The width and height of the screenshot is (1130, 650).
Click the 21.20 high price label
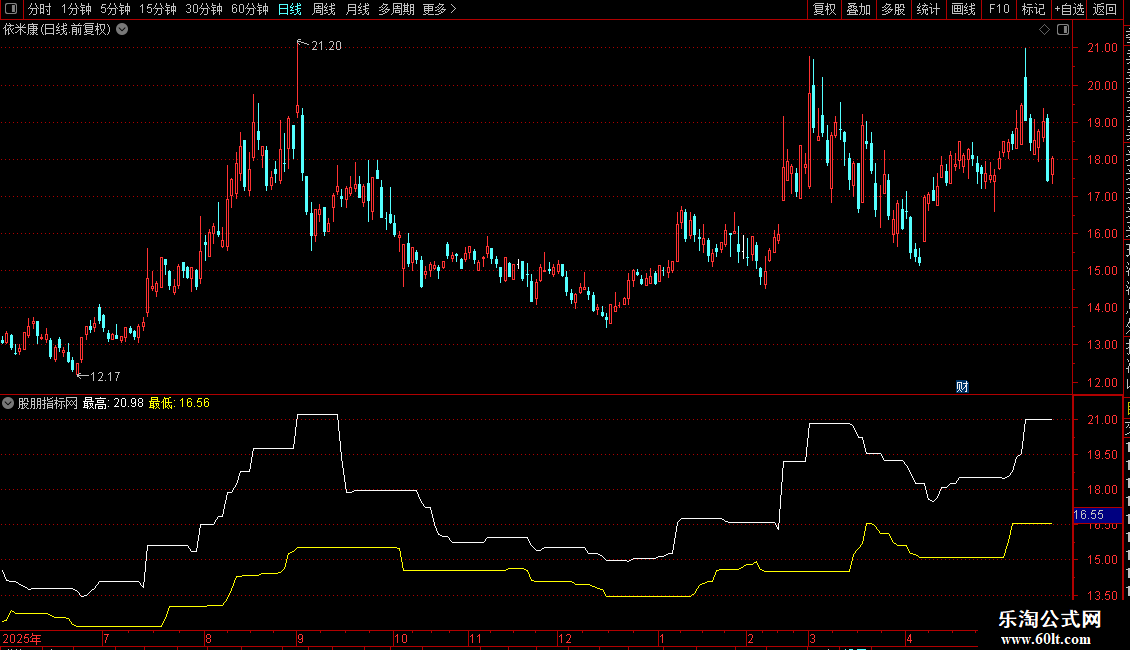(x=326, y=46)
